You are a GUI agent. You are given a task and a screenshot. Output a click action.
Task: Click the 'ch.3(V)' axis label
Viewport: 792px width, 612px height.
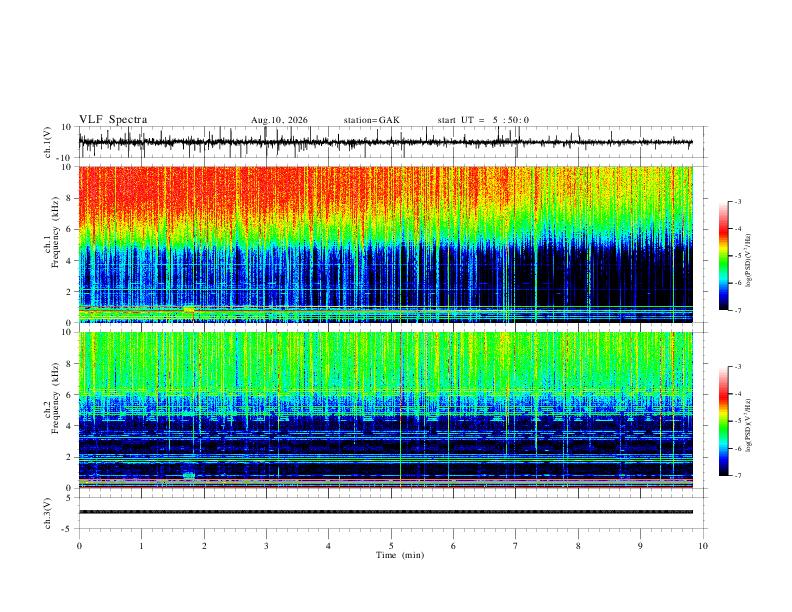point(48,514)
